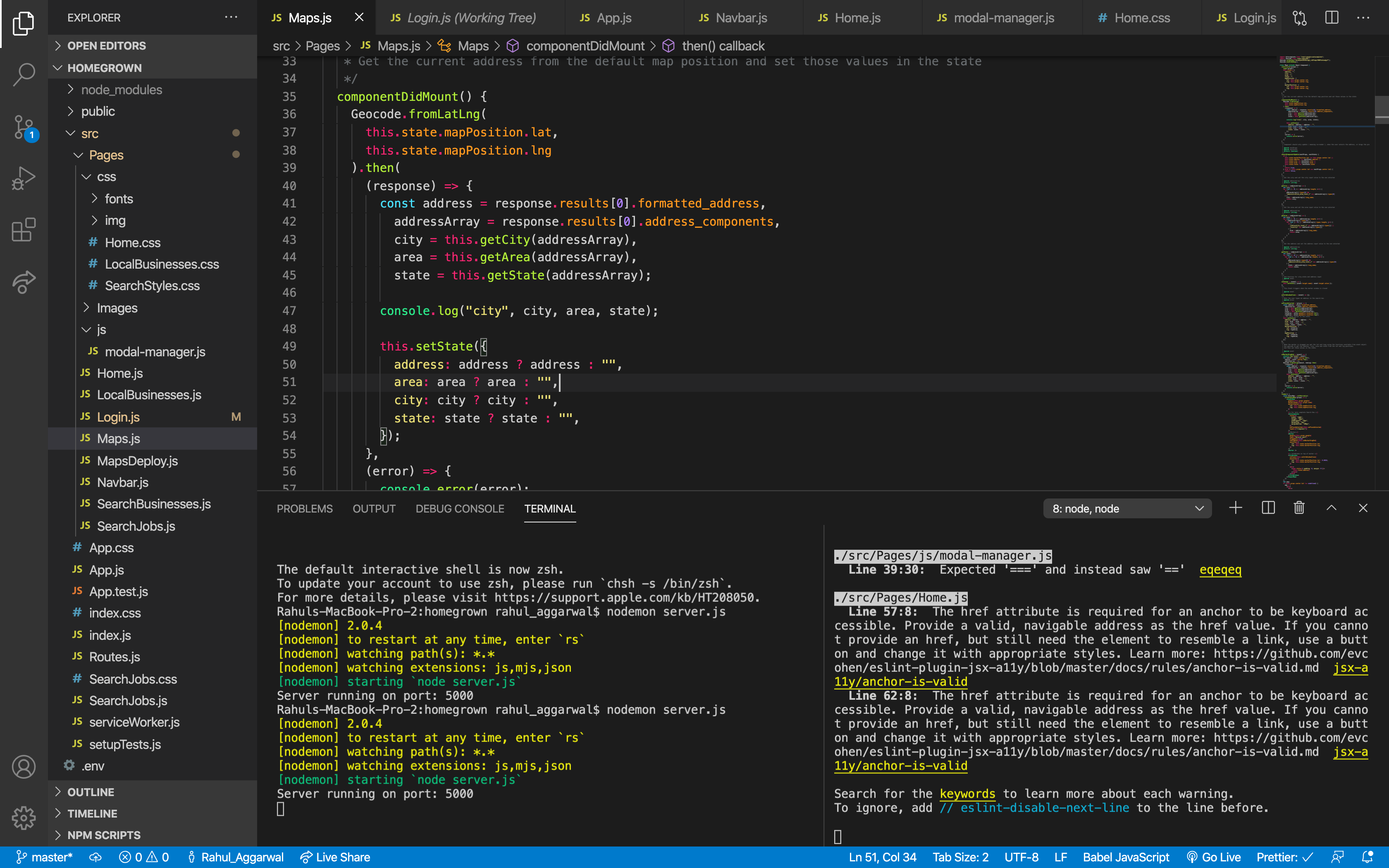Open the Extensions view

24,230
